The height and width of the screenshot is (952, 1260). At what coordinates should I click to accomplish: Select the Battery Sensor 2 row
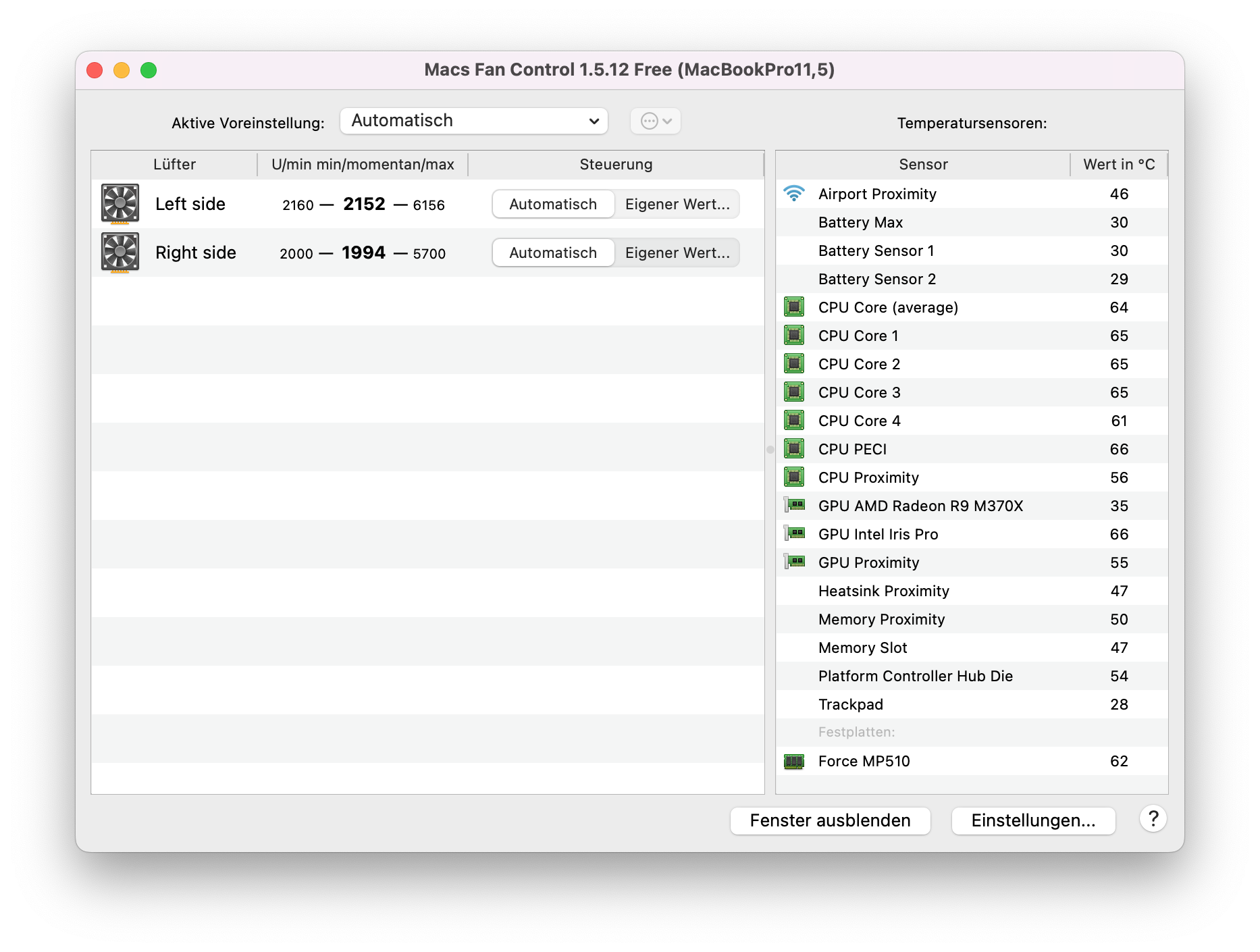pos(972,279)
